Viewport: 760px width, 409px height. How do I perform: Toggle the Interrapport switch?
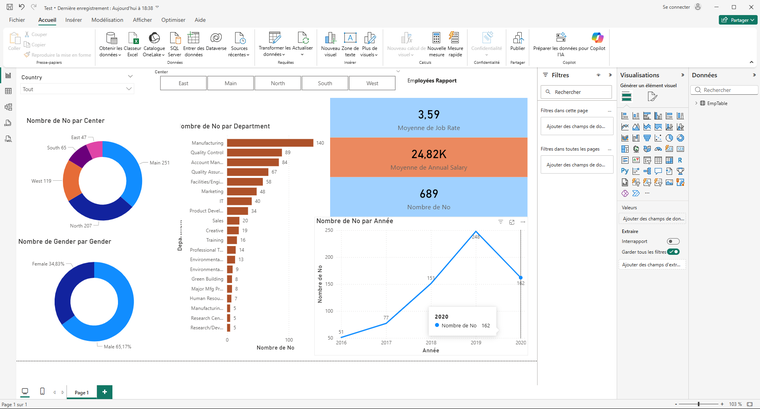coord(673,241)
